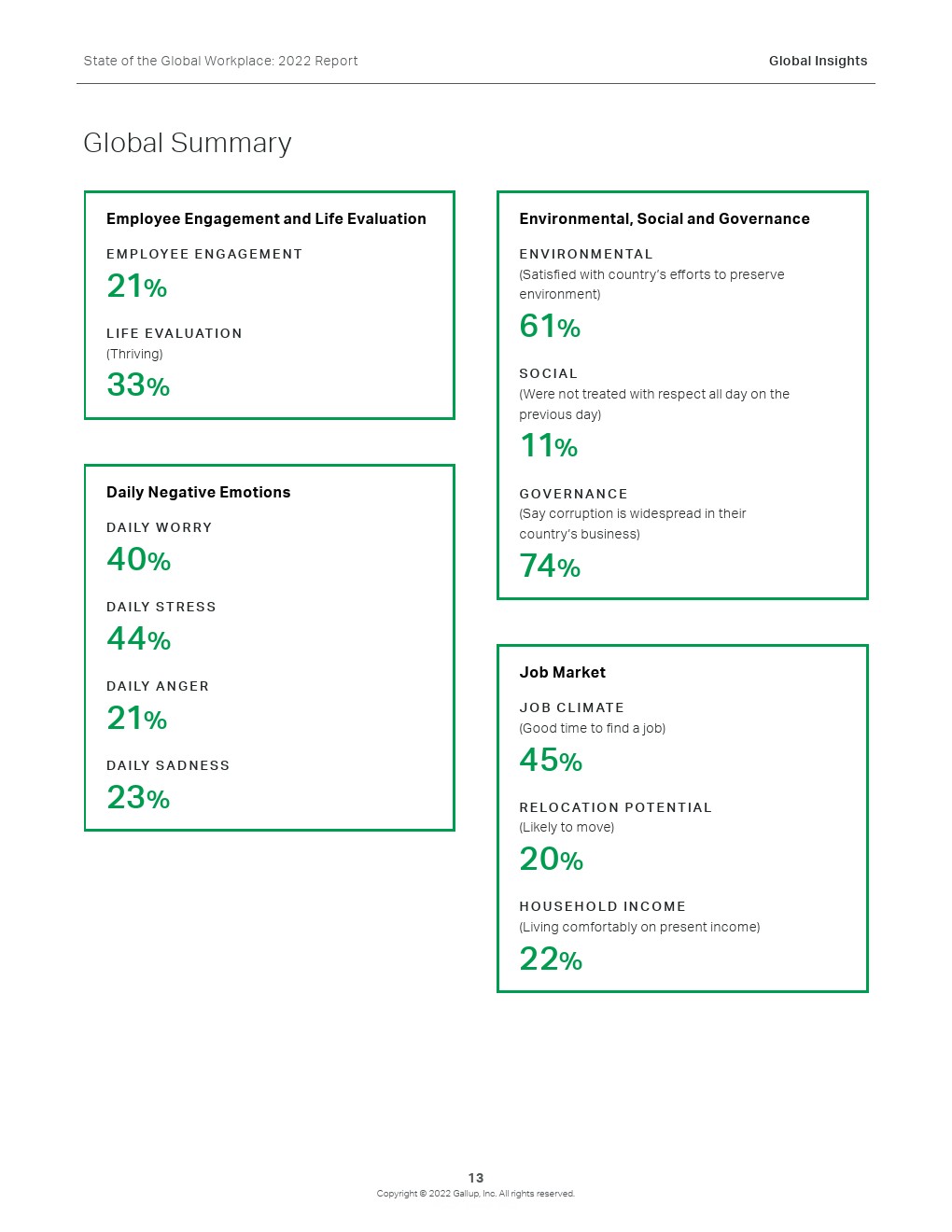The width and height of the screenshot is (952, 1232).
Task: Click the 61% Environmental figure
Action: tap(550, 326)
